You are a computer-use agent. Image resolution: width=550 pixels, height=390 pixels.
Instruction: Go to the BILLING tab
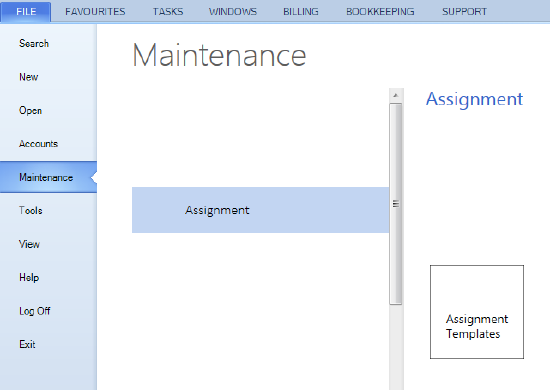pyautogui.click(x=301, y=12)
